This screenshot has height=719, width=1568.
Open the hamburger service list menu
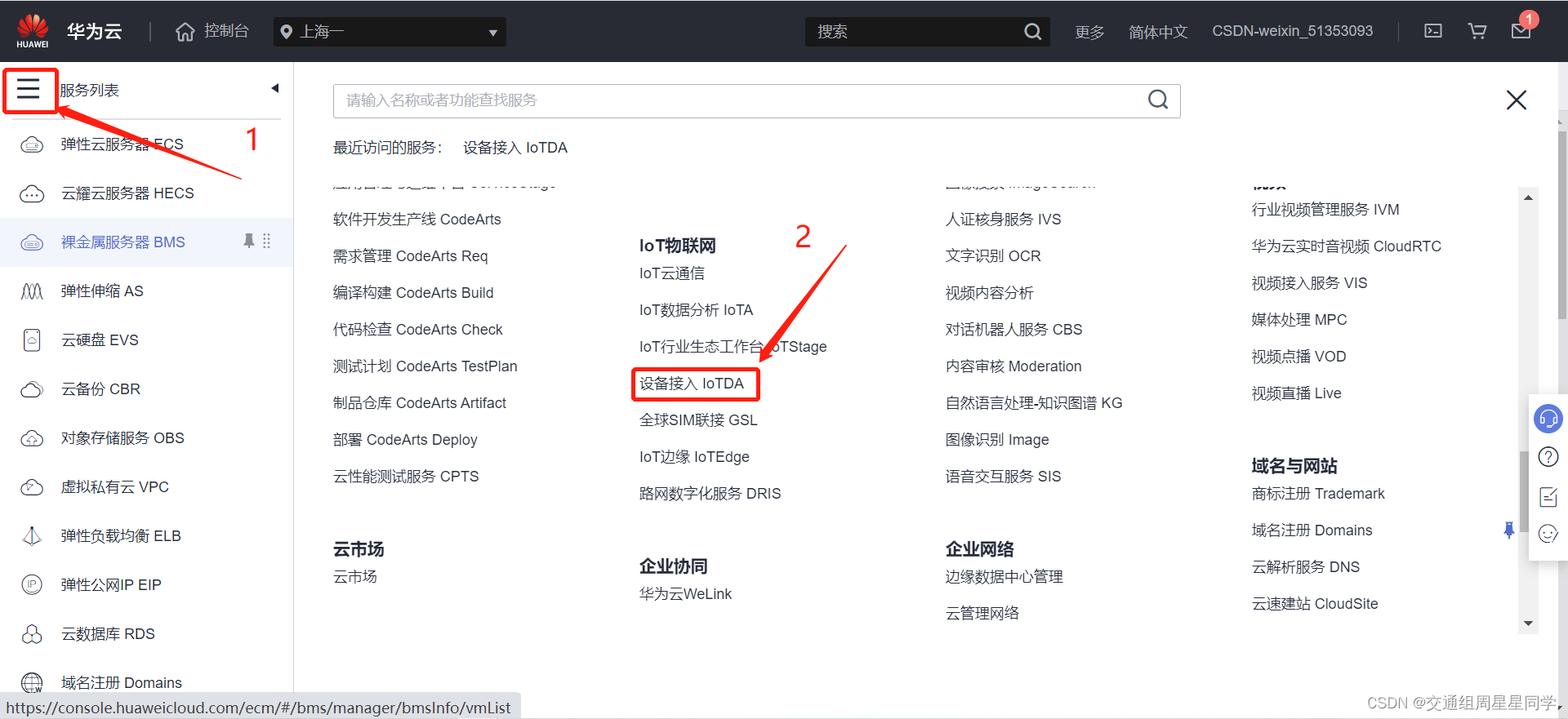pos(29,89)
